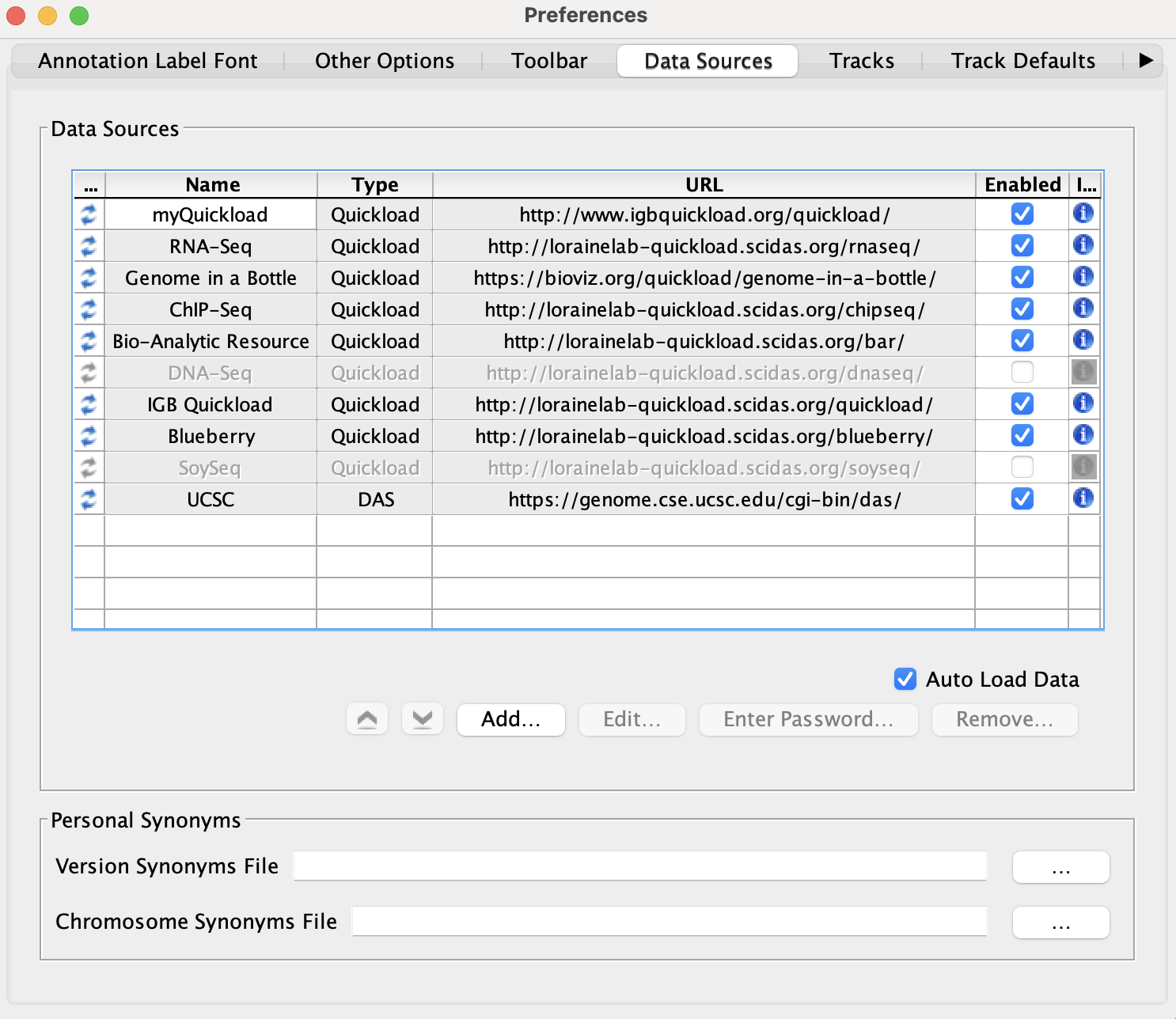This screenshot has height=1019, width=1176.
Task: Refresh the RNA-Seq data source
Action: pos(89,246)
